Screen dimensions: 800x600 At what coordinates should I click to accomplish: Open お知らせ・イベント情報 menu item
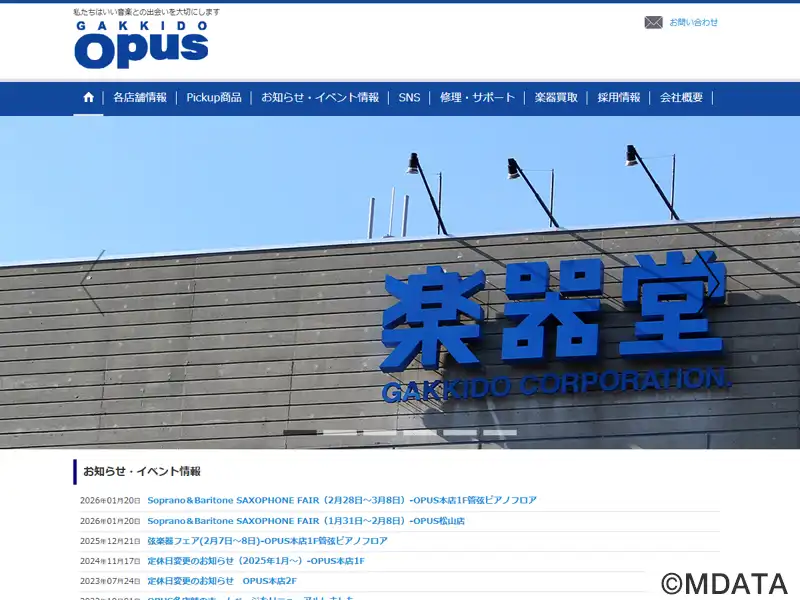320,97
